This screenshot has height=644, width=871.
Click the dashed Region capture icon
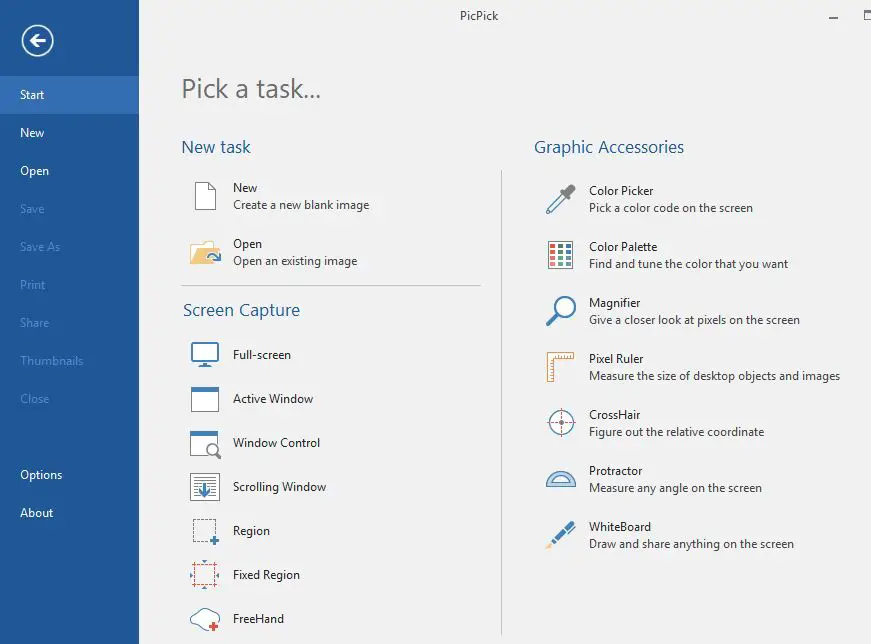click(205, 531)
